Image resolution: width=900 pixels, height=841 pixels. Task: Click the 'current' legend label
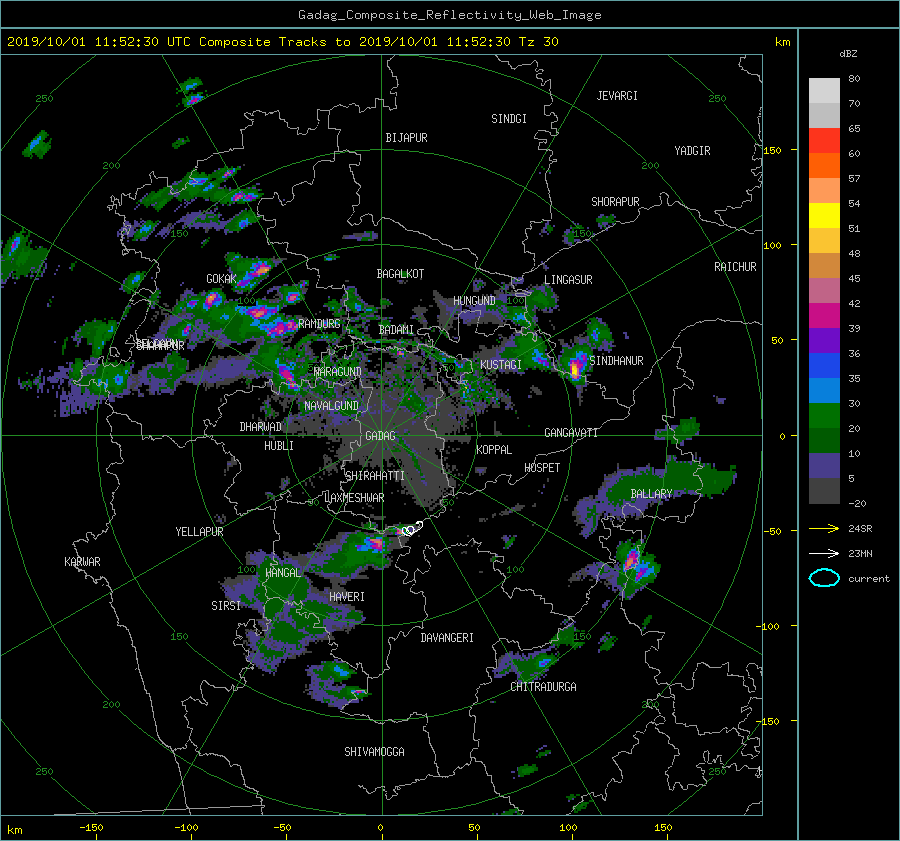868,579
